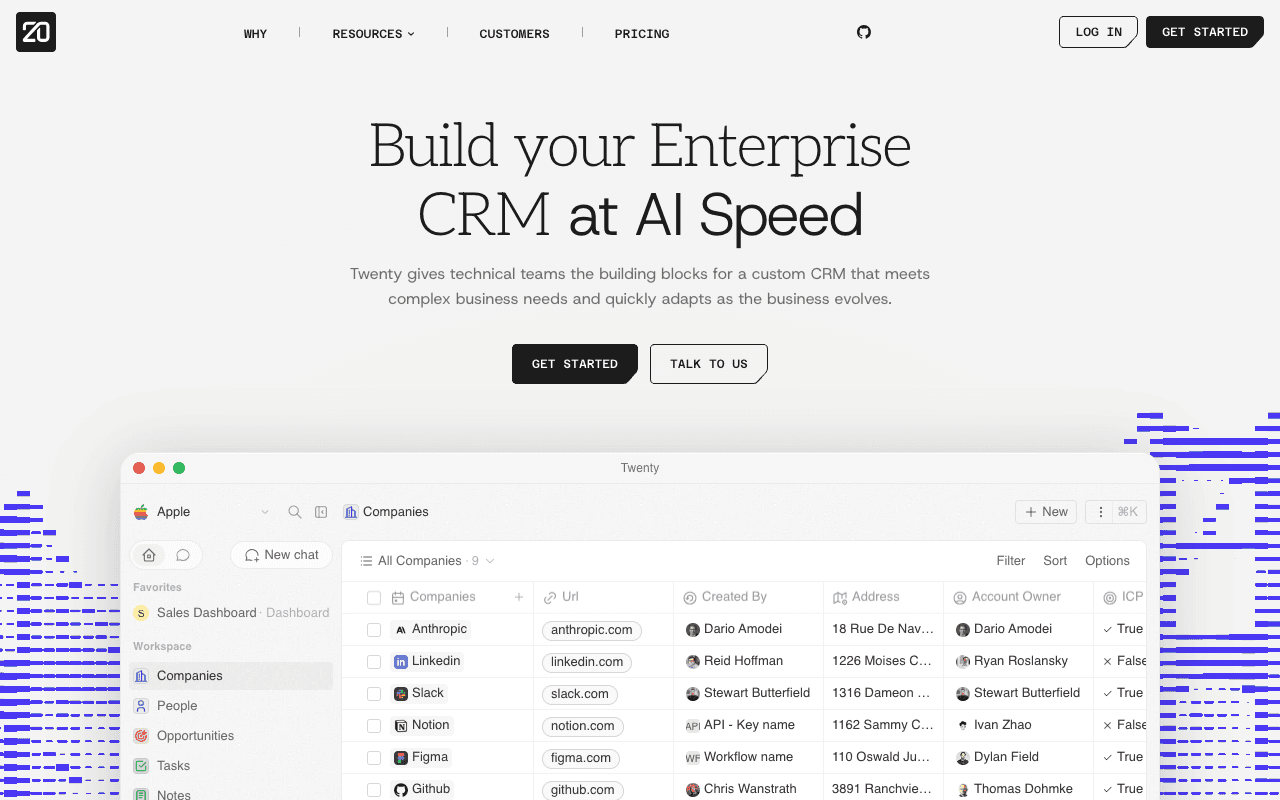Open the chat bubble icon in sidebar
The image size is (1280, 800).
click(183, 555)
